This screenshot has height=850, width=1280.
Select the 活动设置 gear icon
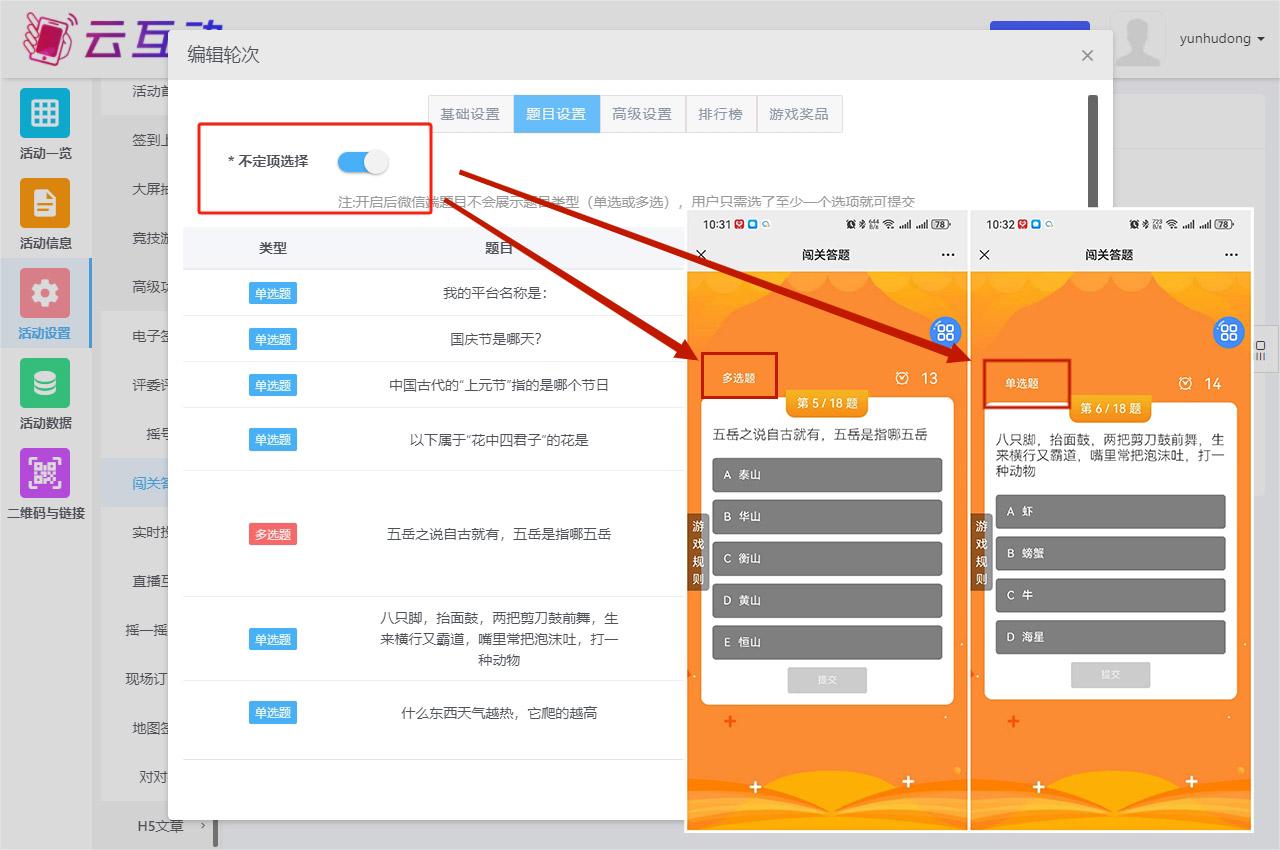(x=45, y=293)
